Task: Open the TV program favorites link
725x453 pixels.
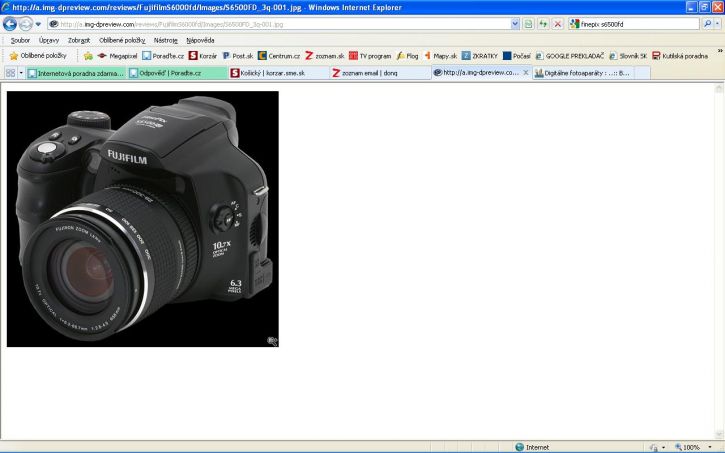Action: pyautogui.click(x=369, y=56)
